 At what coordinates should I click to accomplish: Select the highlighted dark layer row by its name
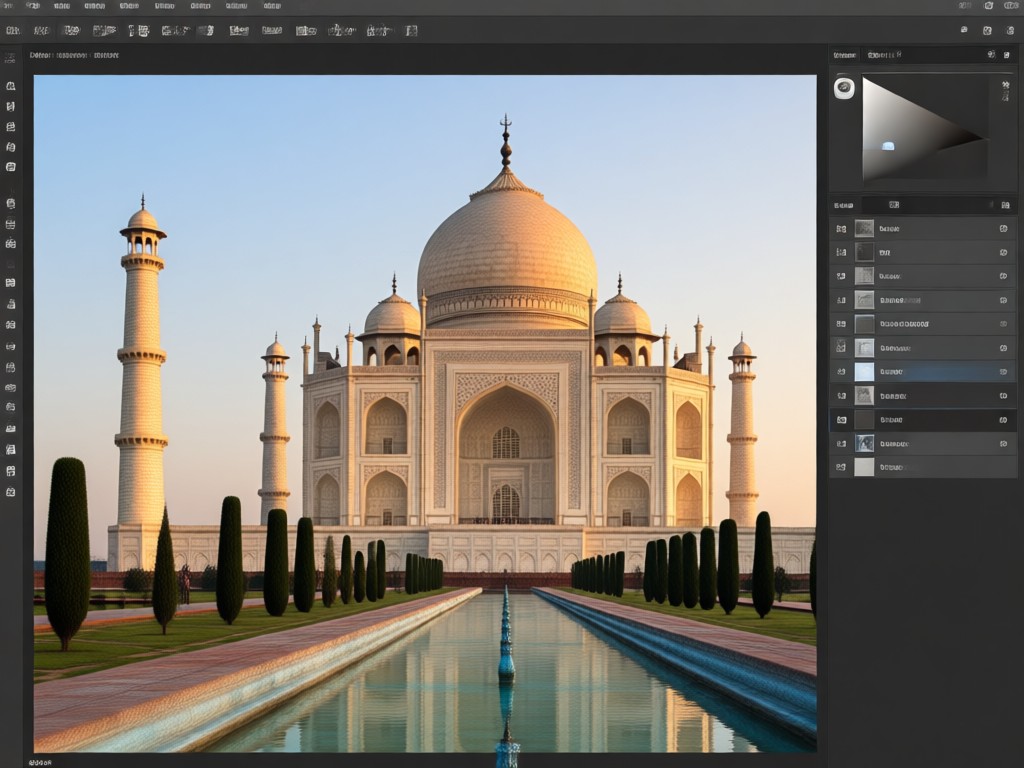pyautogui.click(x=891, y=420)
